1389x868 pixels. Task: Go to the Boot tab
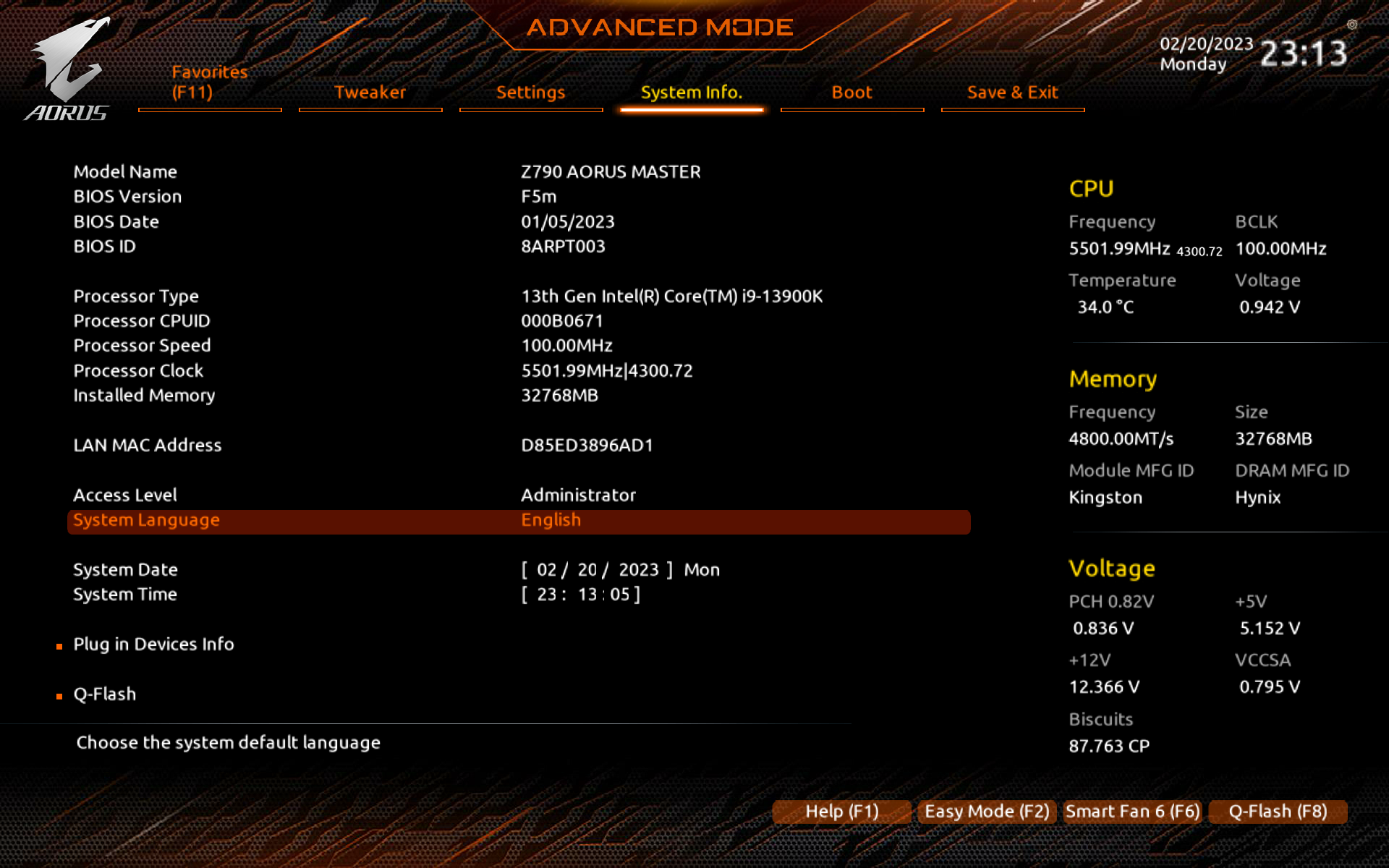851,93
